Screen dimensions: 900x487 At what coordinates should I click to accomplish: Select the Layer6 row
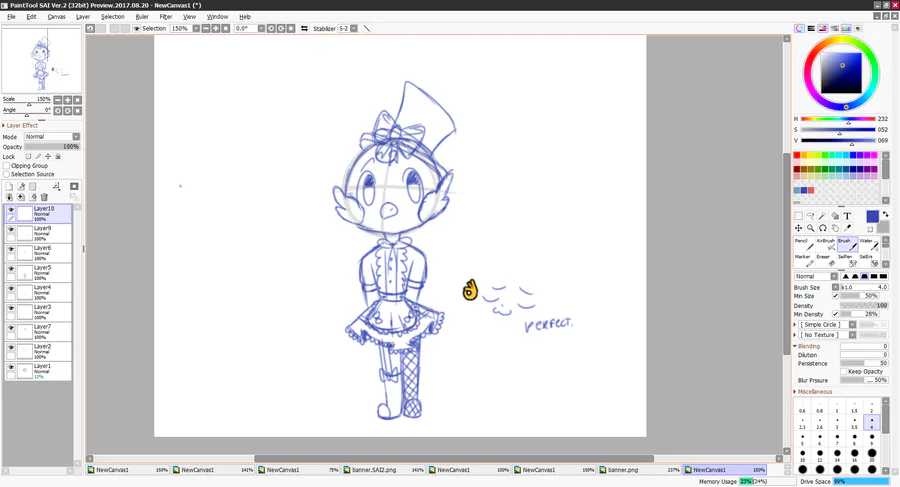click(x=38, y=253)
